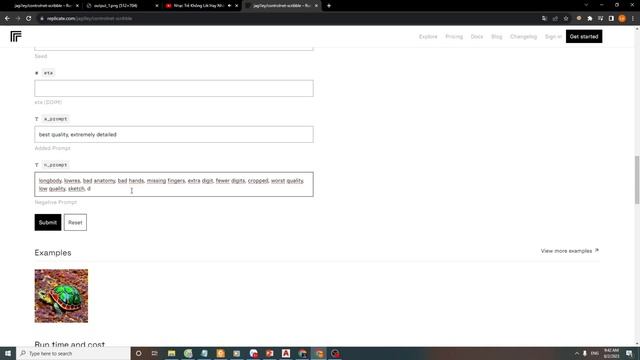Screen dimensions: 640x360
Task: Open the Explore nav link
Action: pos(428,37)
